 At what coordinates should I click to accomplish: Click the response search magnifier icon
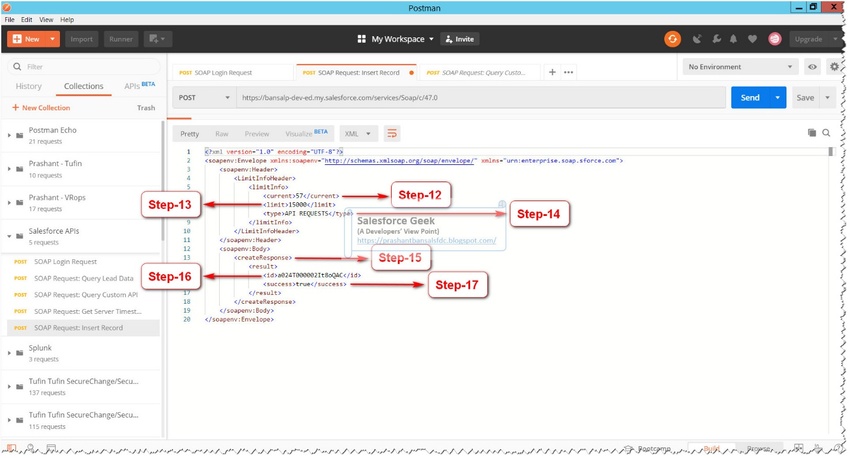click(826, 133)
